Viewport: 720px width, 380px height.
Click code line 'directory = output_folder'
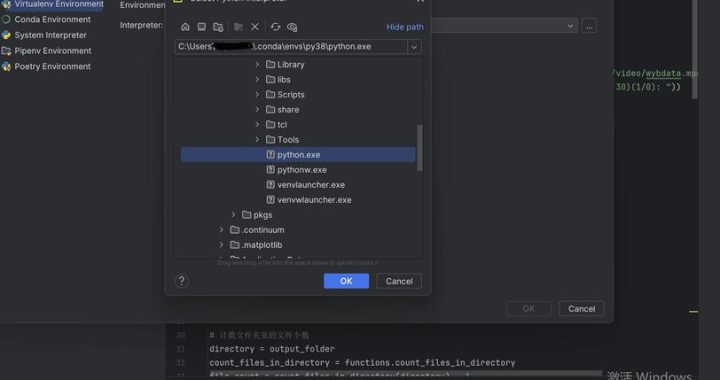pos(272,349)
